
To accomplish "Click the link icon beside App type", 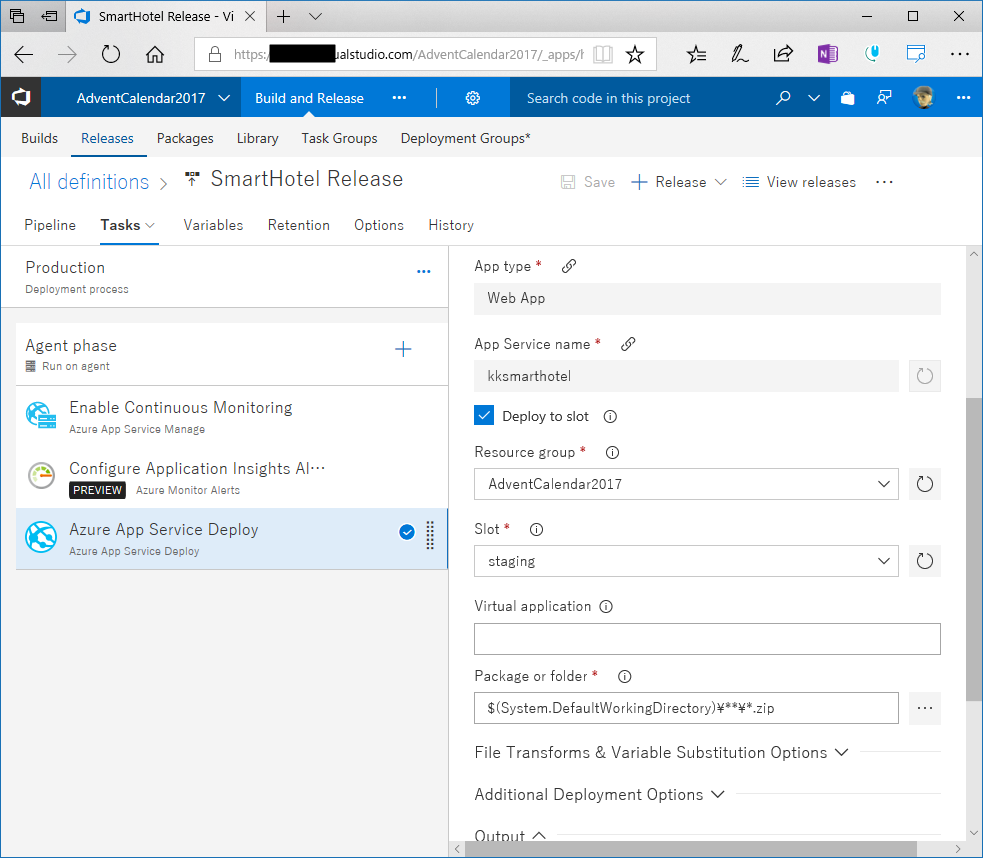I will click(x=569, y=266).
